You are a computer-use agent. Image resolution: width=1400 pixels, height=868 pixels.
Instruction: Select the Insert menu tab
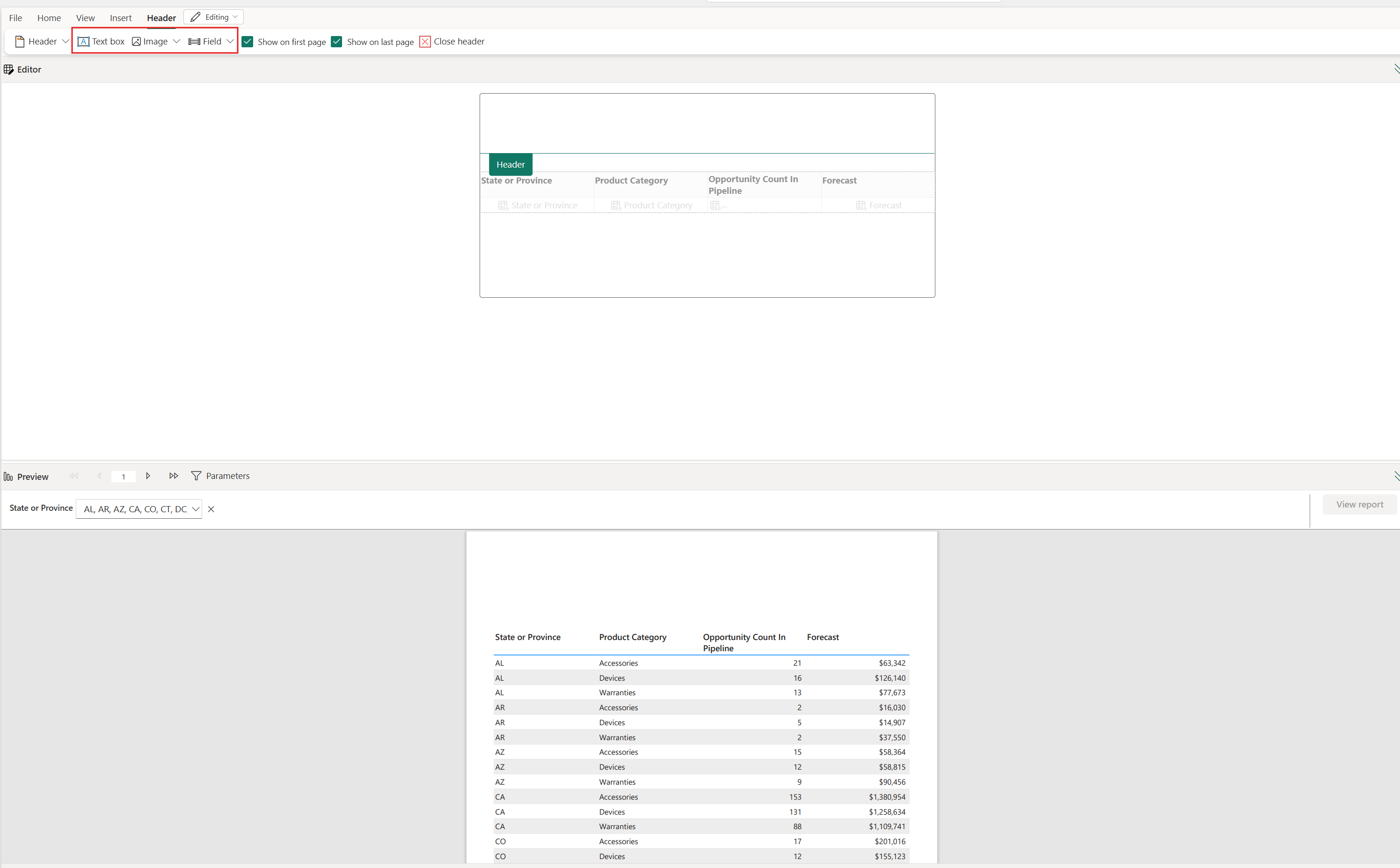[120, 17]
